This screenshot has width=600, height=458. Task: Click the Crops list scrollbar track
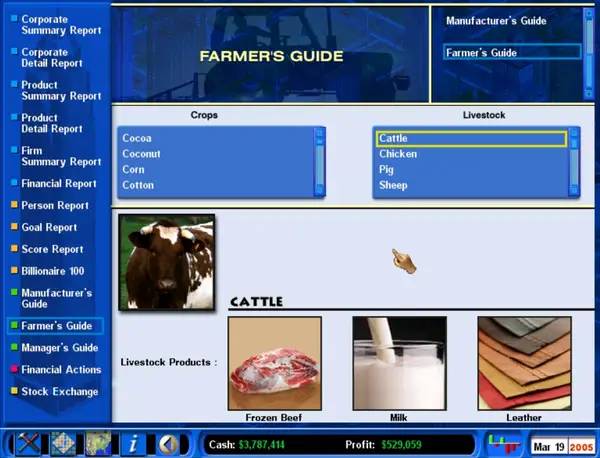point(320,165)
